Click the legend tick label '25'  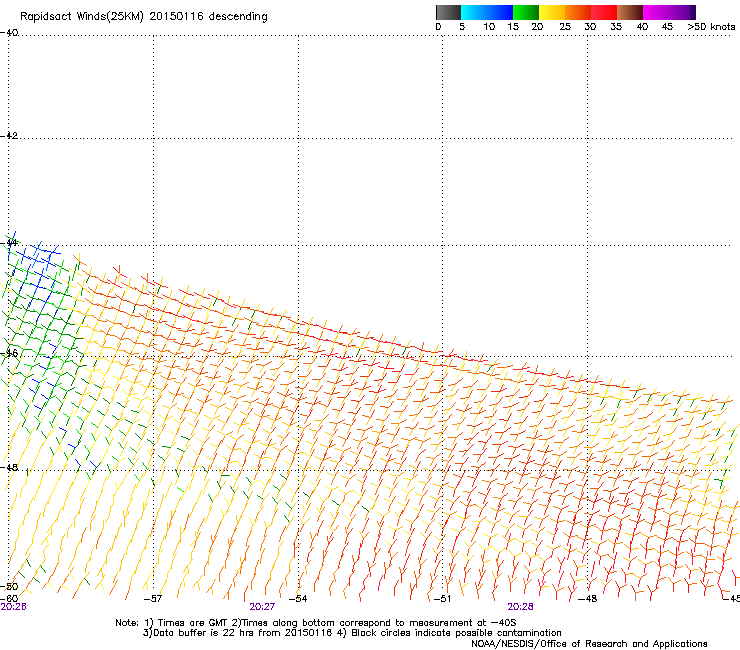(565, 27)
